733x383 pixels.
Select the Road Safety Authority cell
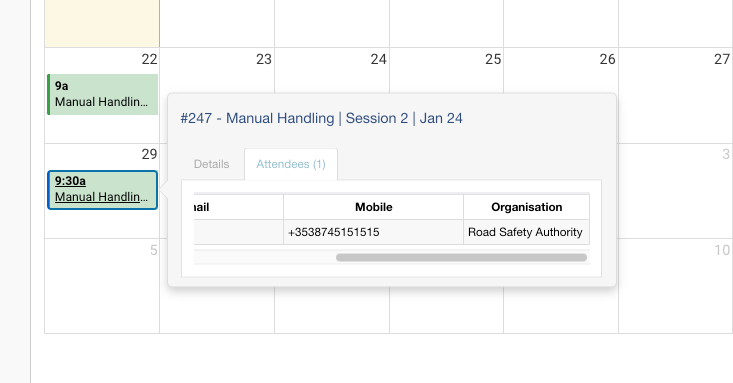(x=526, y=232)
